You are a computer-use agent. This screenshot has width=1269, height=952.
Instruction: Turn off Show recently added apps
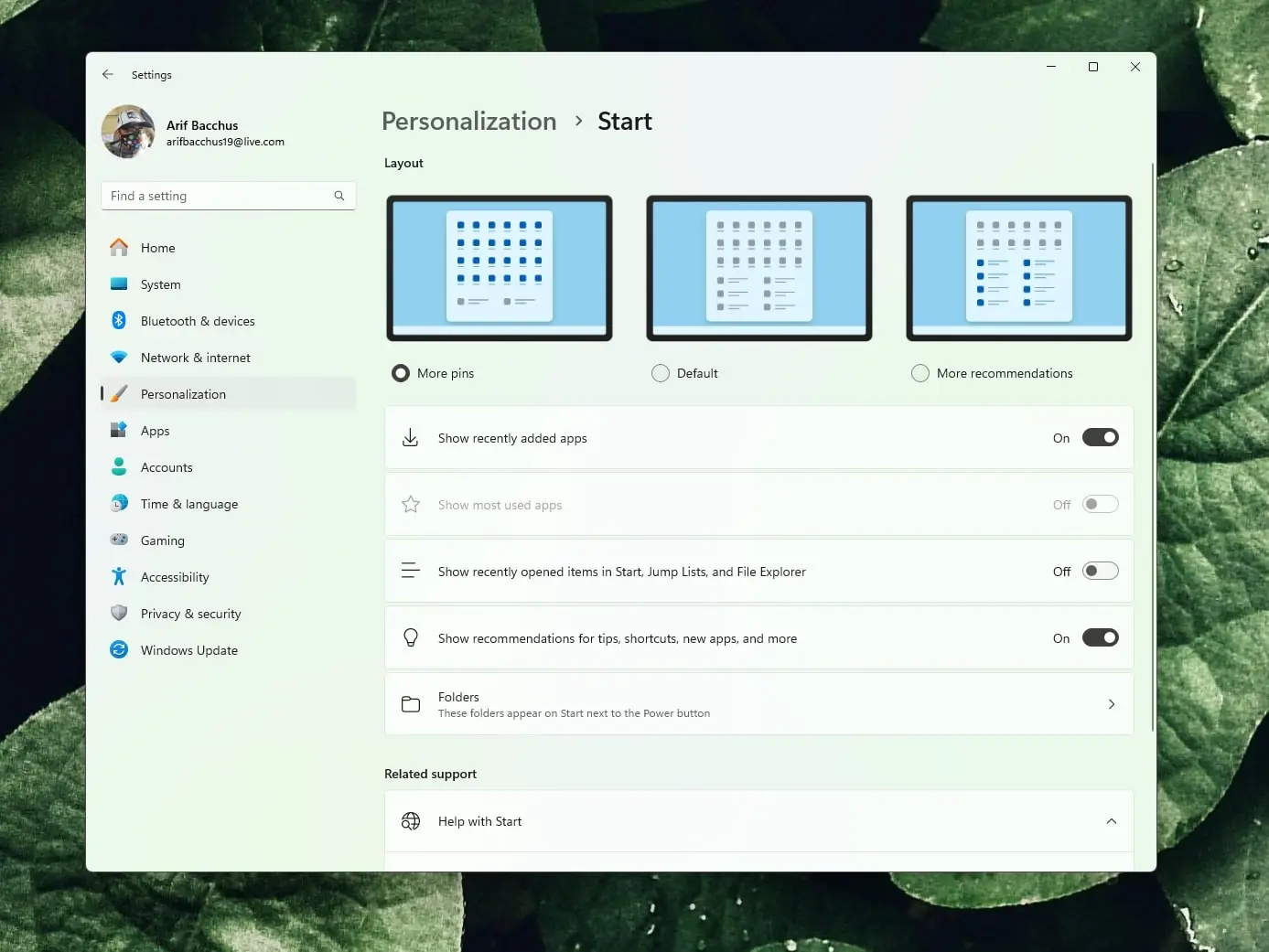(1100, 438)
